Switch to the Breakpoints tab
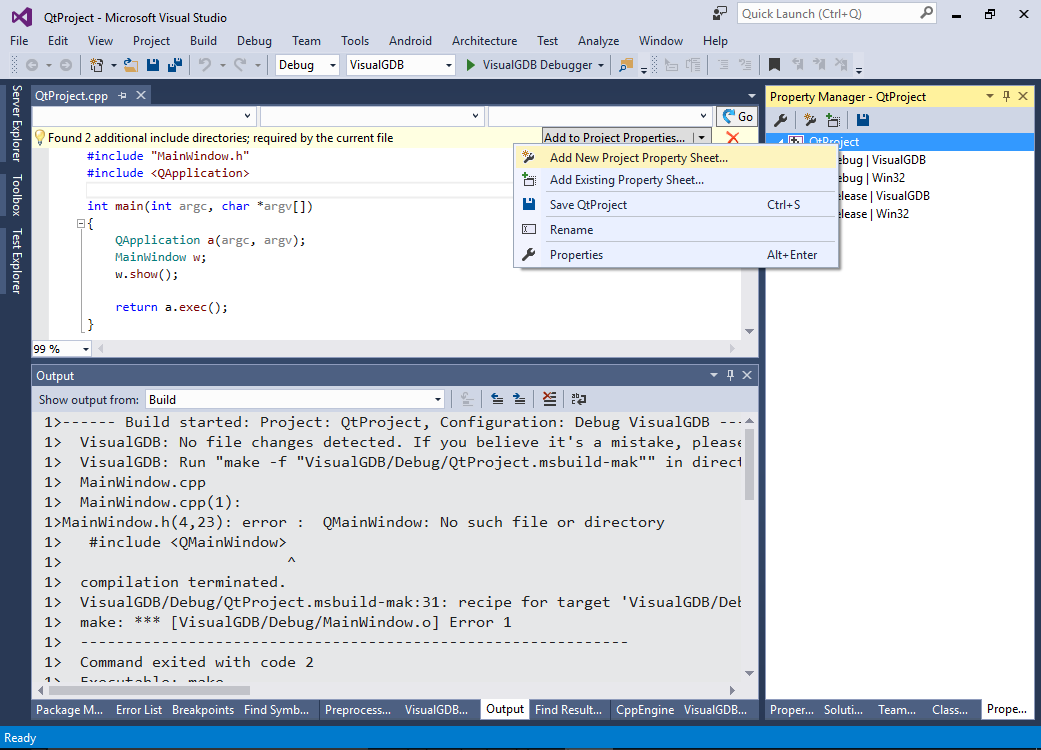The image size is (1041, 750). tap(203, 710)
